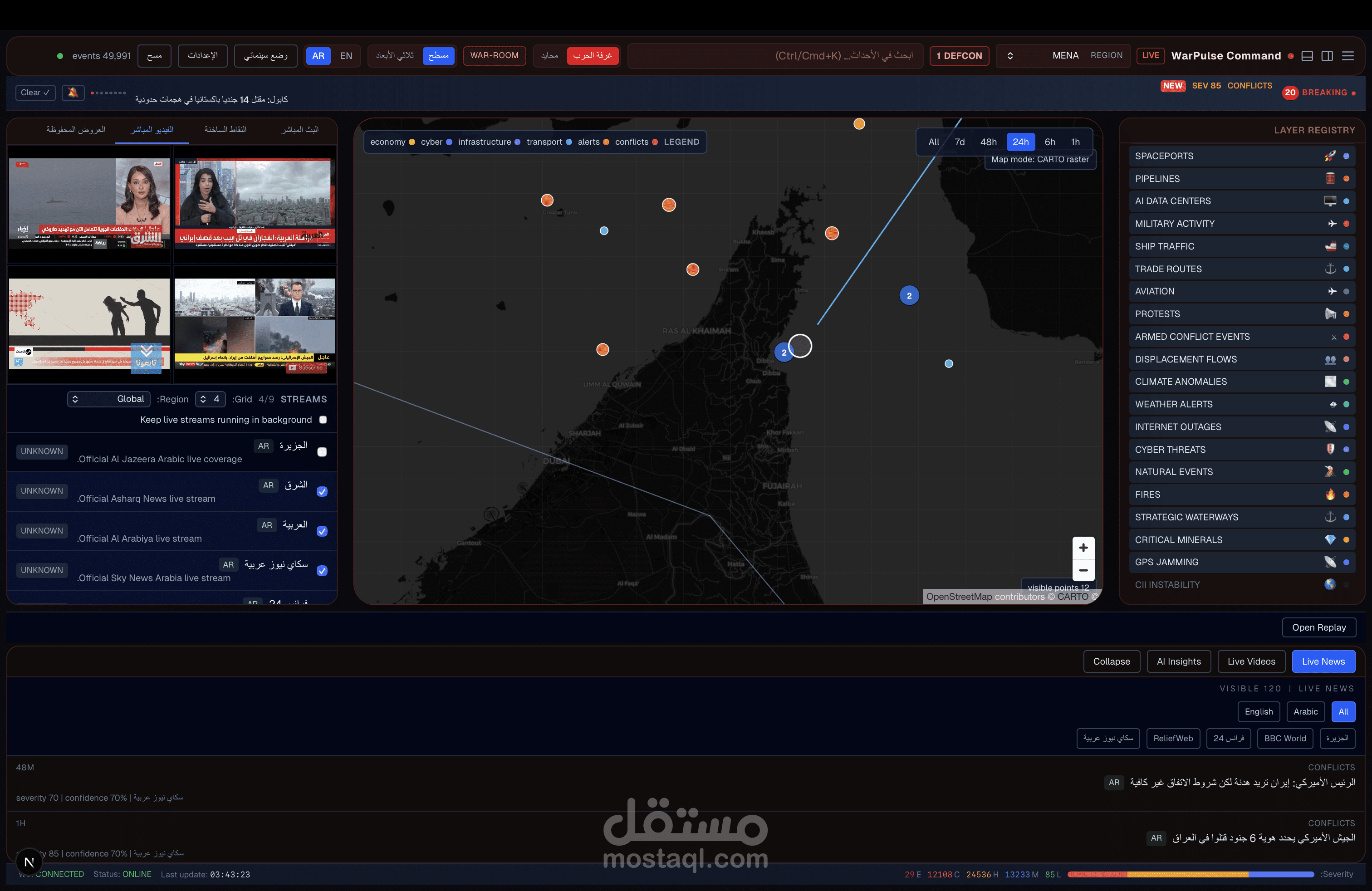Image resolution: width=1372 pixels, height=891 pixels.
Task: Click the map zoom in plus button
Action: [x=1083, y=548]
